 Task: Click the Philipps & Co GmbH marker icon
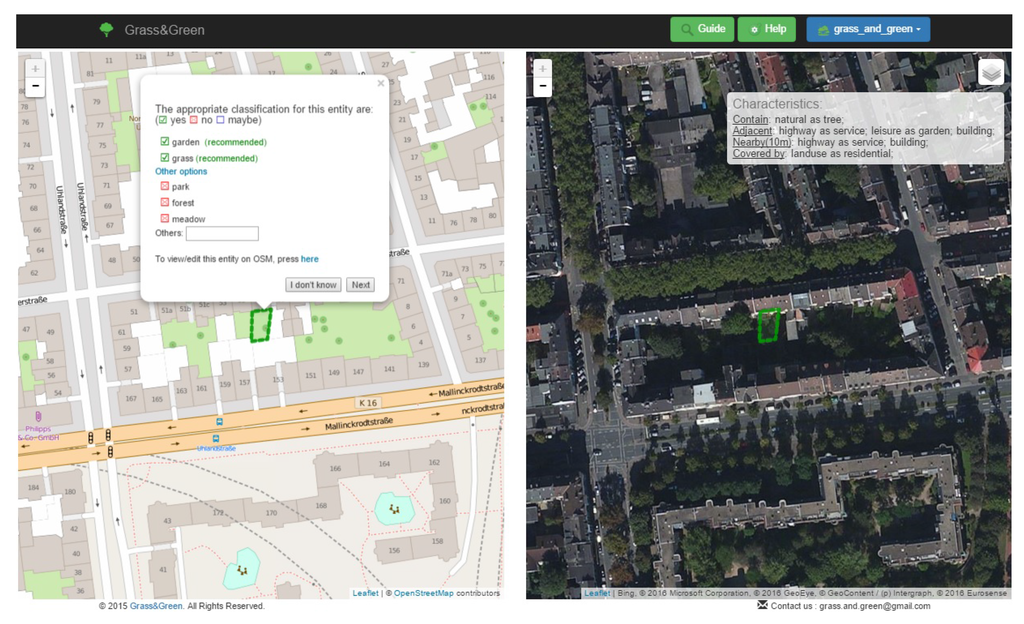click(38, 416)
